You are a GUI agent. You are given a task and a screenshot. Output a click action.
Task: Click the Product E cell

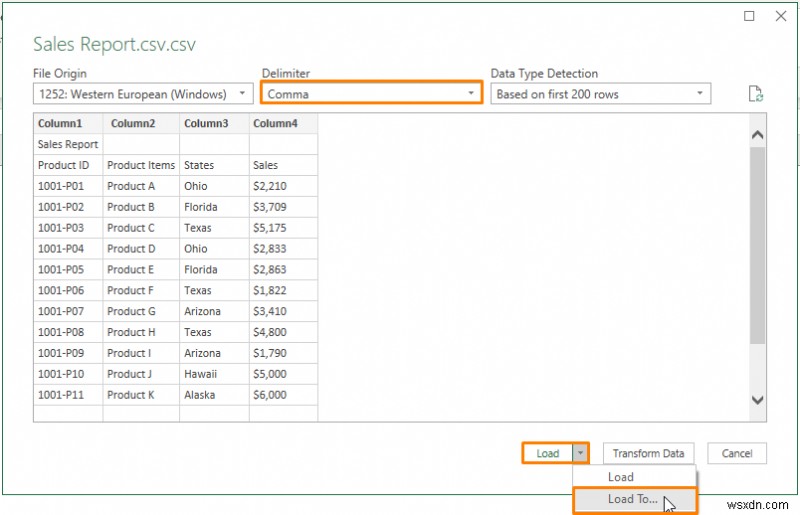141,270
